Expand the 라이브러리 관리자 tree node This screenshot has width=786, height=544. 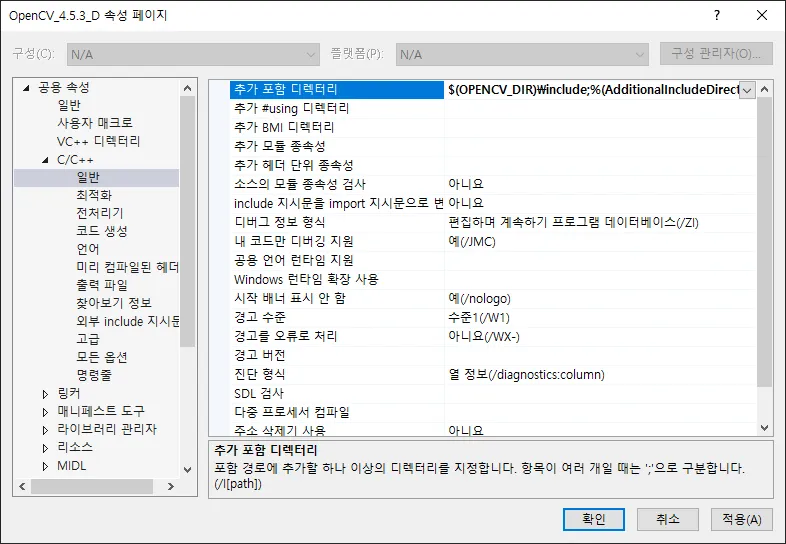coord(45,430)
